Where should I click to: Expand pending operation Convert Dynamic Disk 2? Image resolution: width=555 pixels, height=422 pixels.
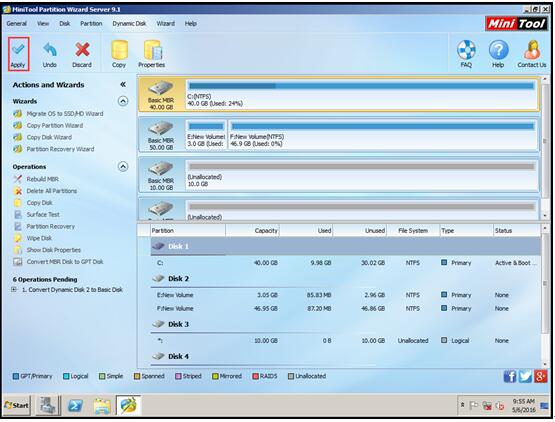point(14,290)
